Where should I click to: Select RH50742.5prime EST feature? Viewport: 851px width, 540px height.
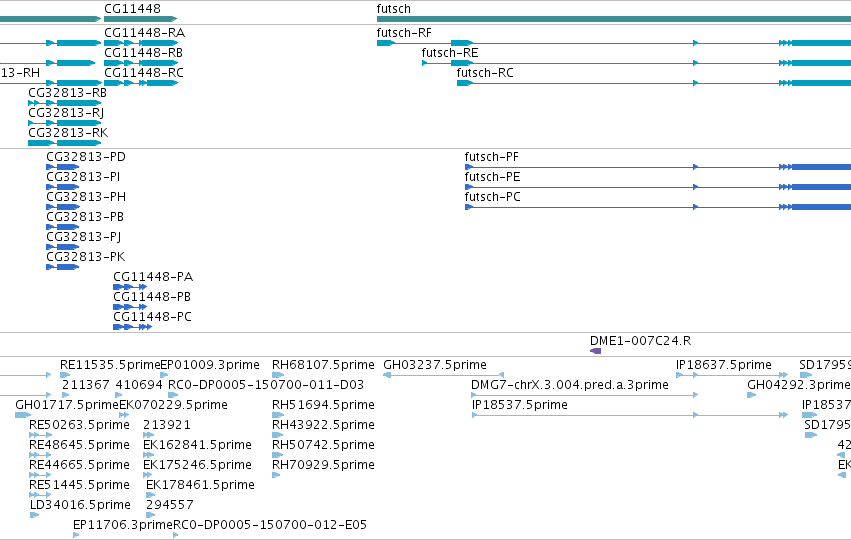[x=278, y=455]
